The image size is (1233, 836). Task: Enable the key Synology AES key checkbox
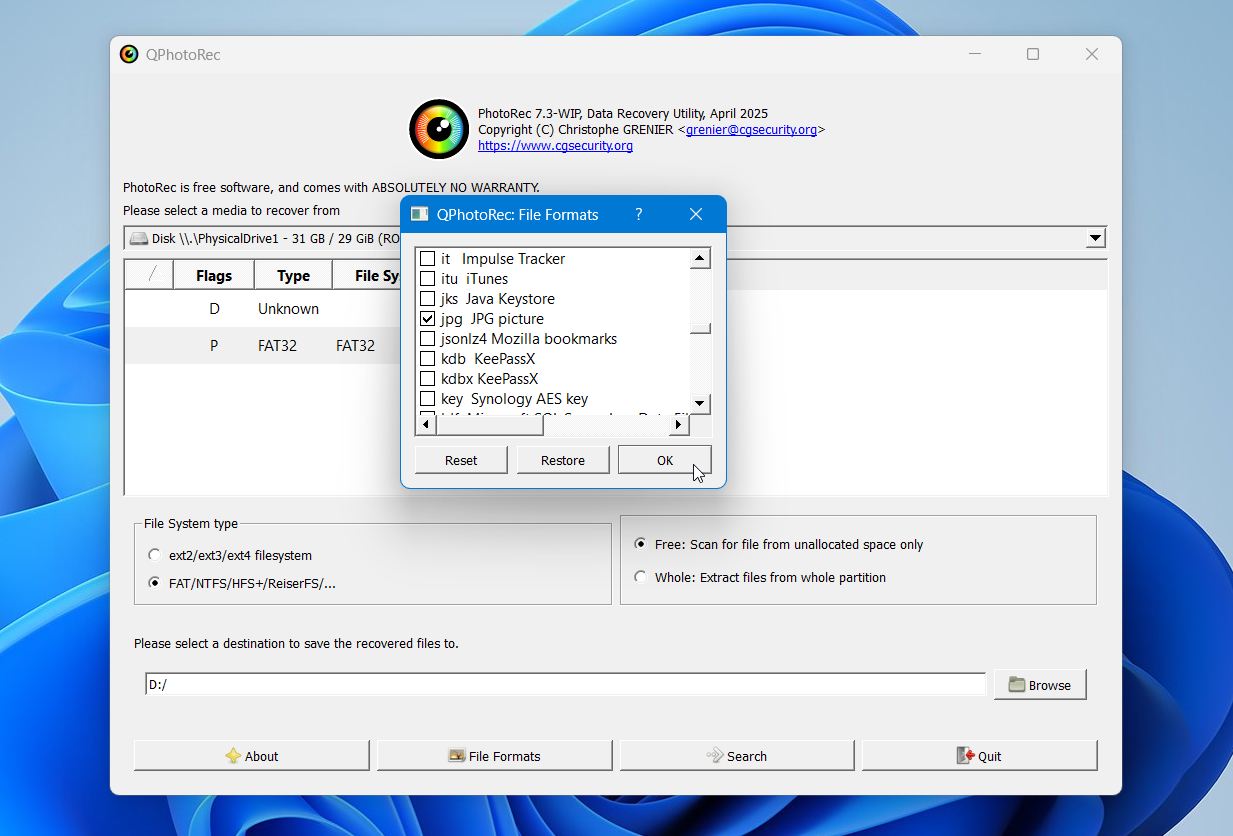(428, 398)
